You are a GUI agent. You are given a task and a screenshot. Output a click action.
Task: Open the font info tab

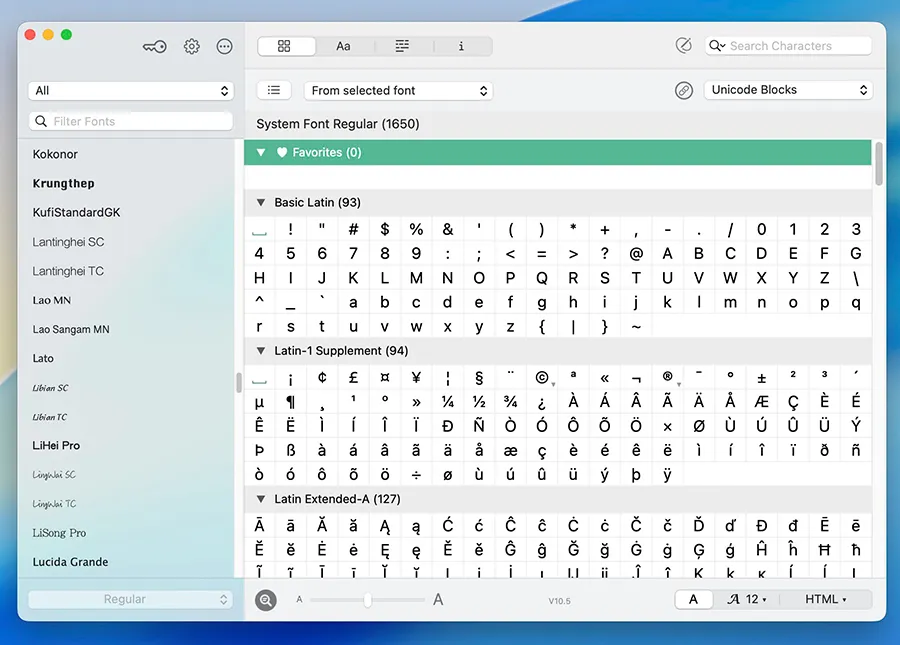461,46
